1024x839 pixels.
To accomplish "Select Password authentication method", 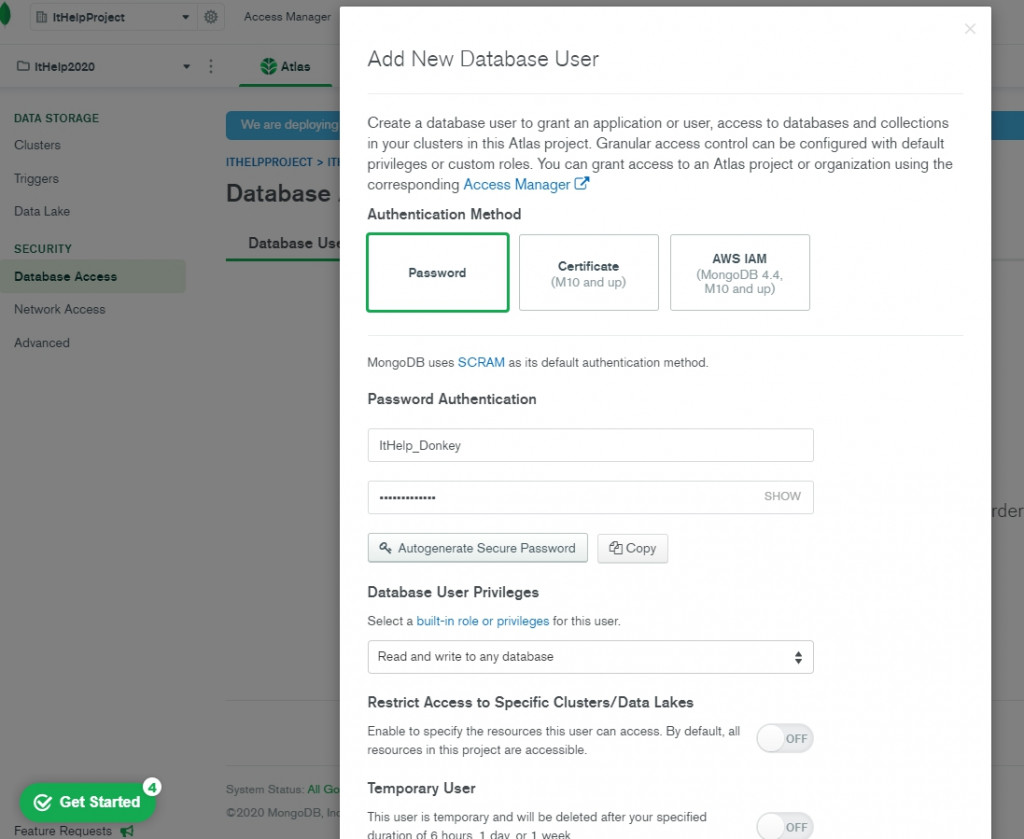I will click(438, 272).
